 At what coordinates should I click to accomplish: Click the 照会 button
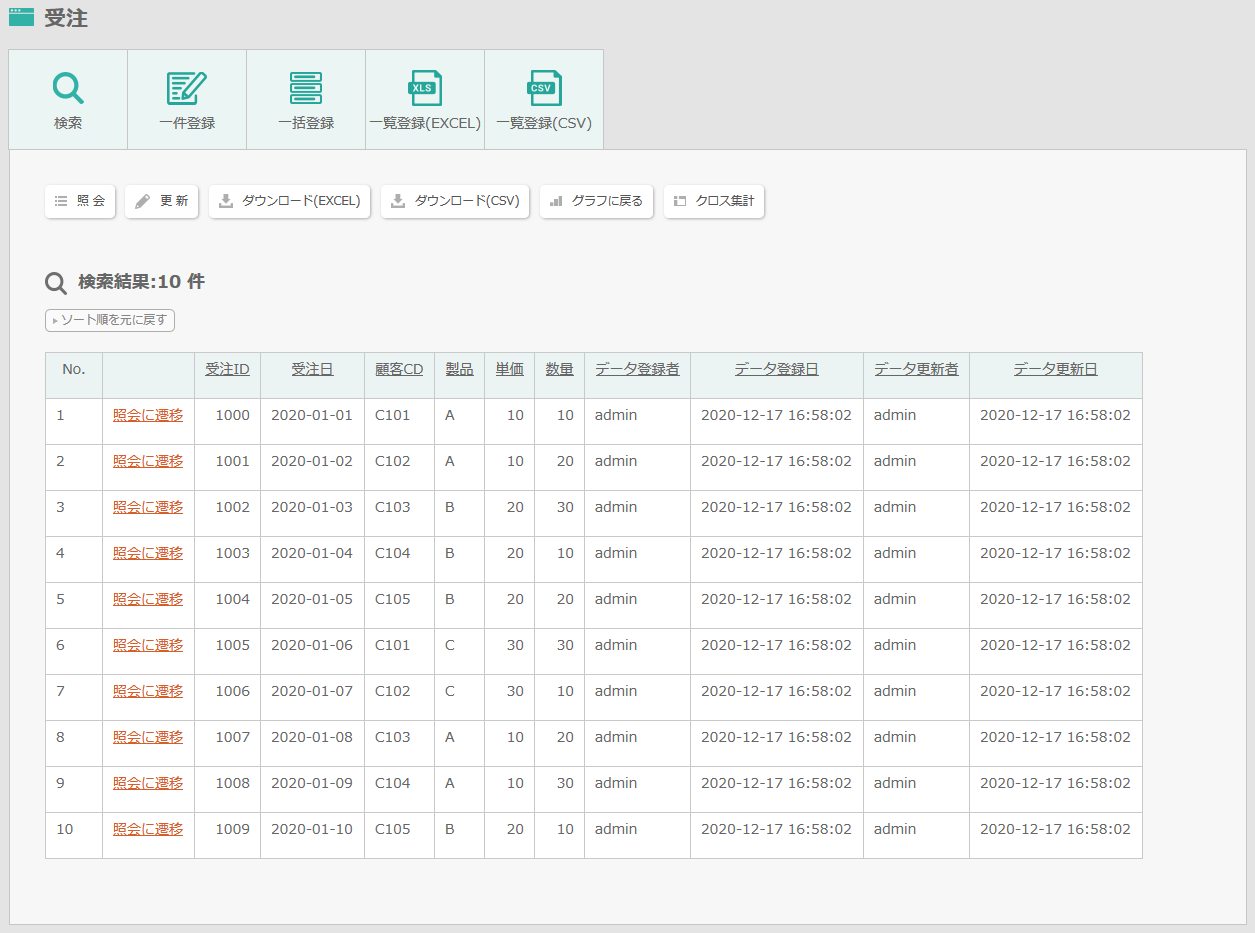pos(80,201)
